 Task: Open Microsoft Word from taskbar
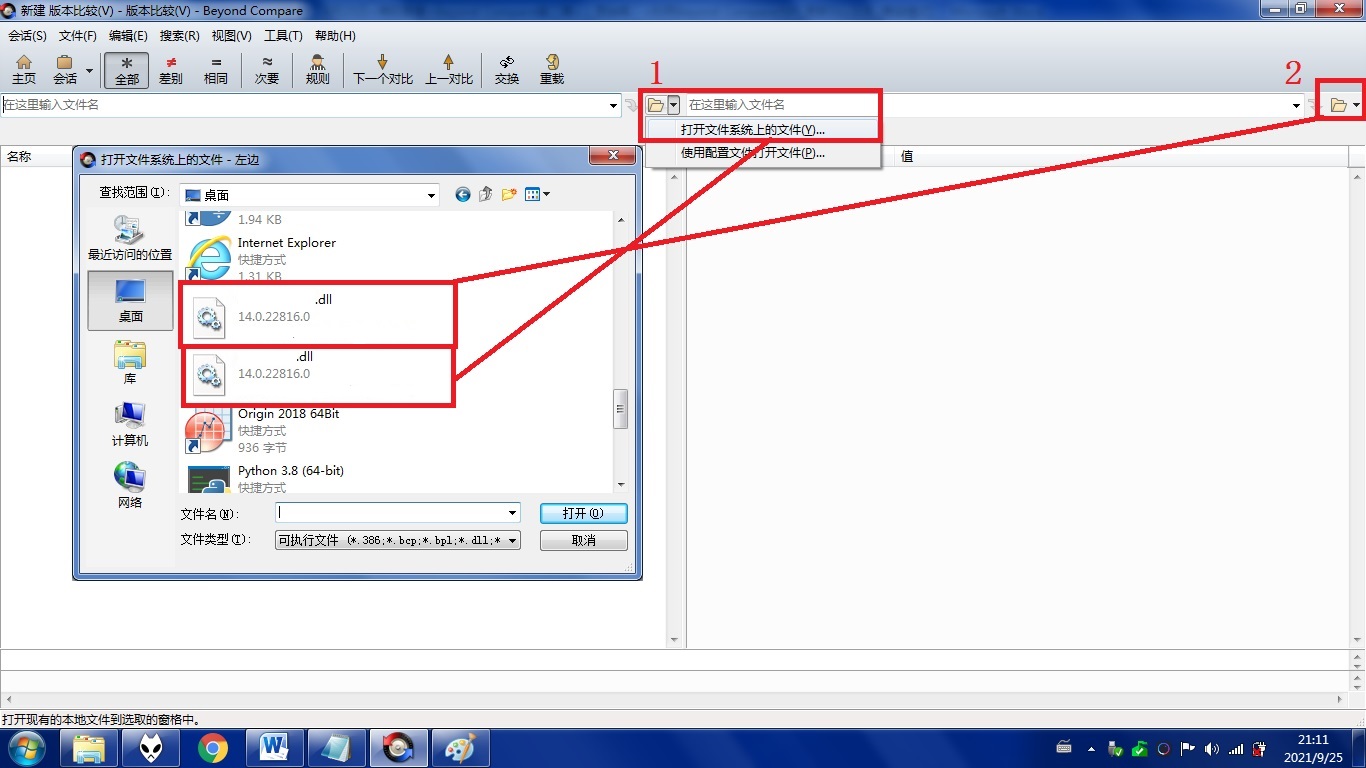click(x=274, y=748)
